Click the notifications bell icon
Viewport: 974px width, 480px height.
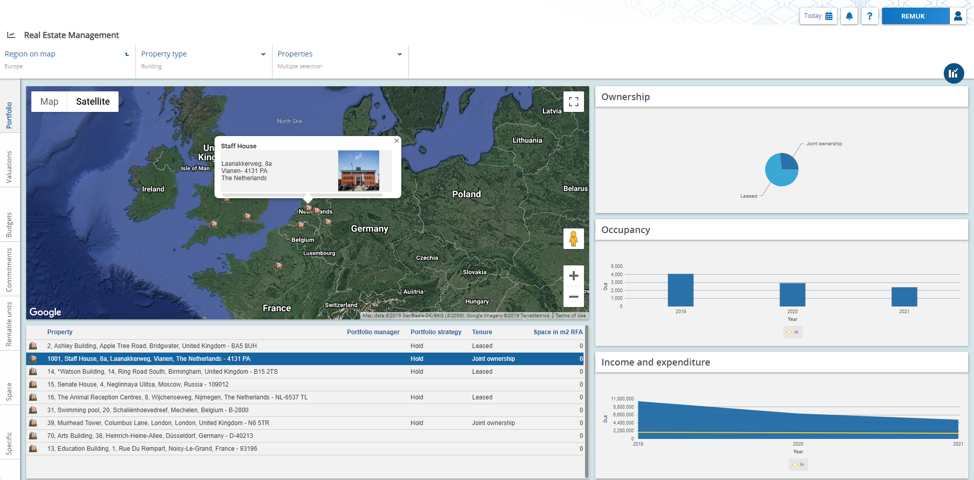point(849,16)
